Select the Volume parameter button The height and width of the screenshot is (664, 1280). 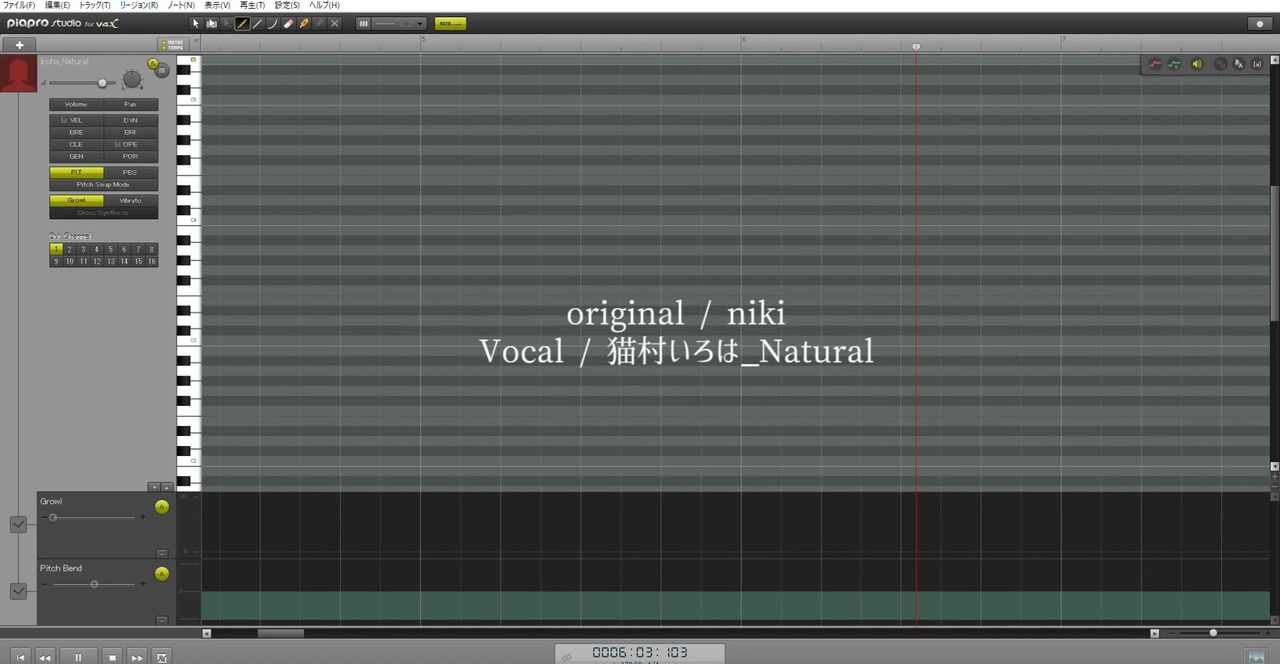(76, 104)
